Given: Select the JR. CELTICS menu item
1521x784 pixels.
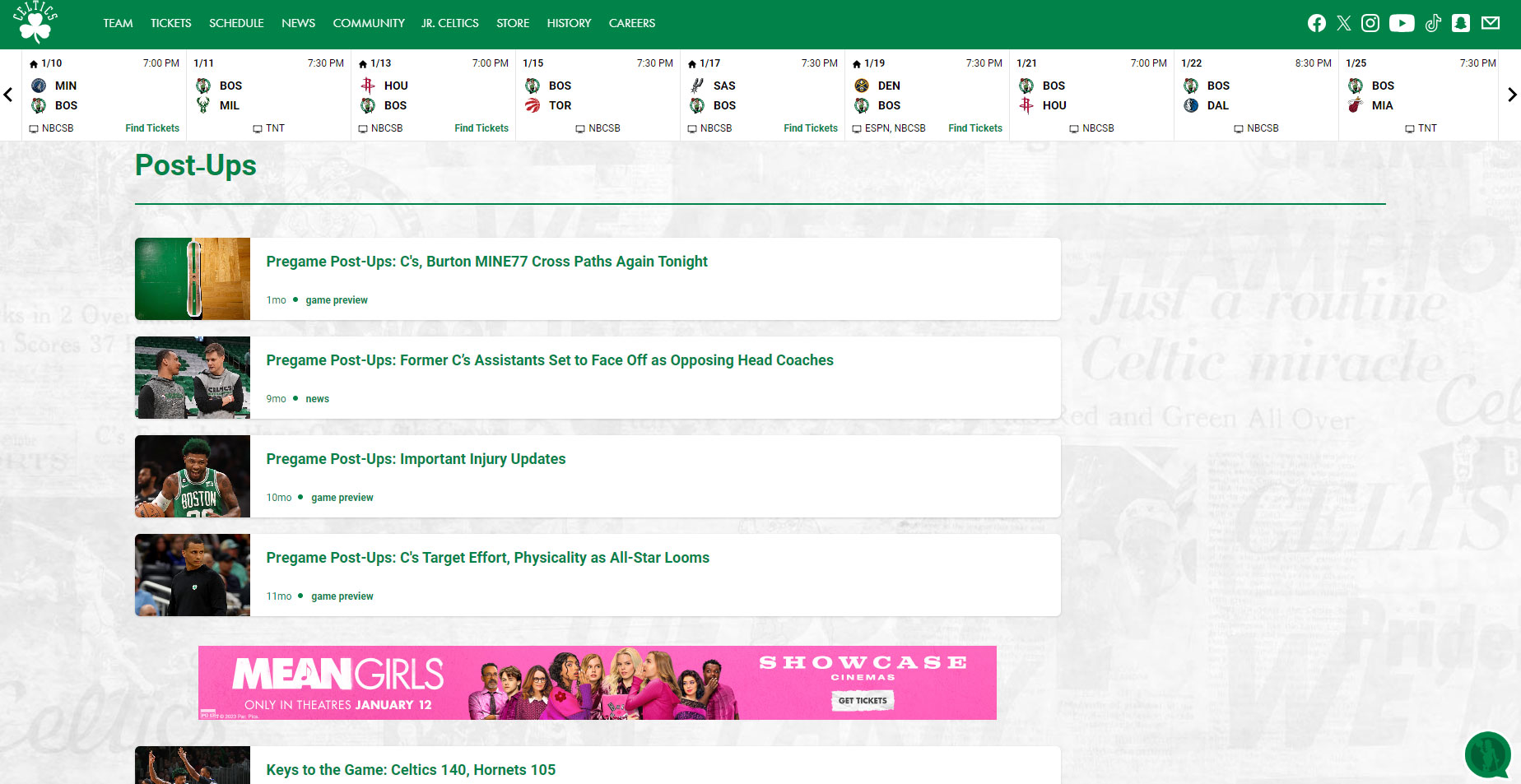Looking at the screenshot, I should pos(449,23).
